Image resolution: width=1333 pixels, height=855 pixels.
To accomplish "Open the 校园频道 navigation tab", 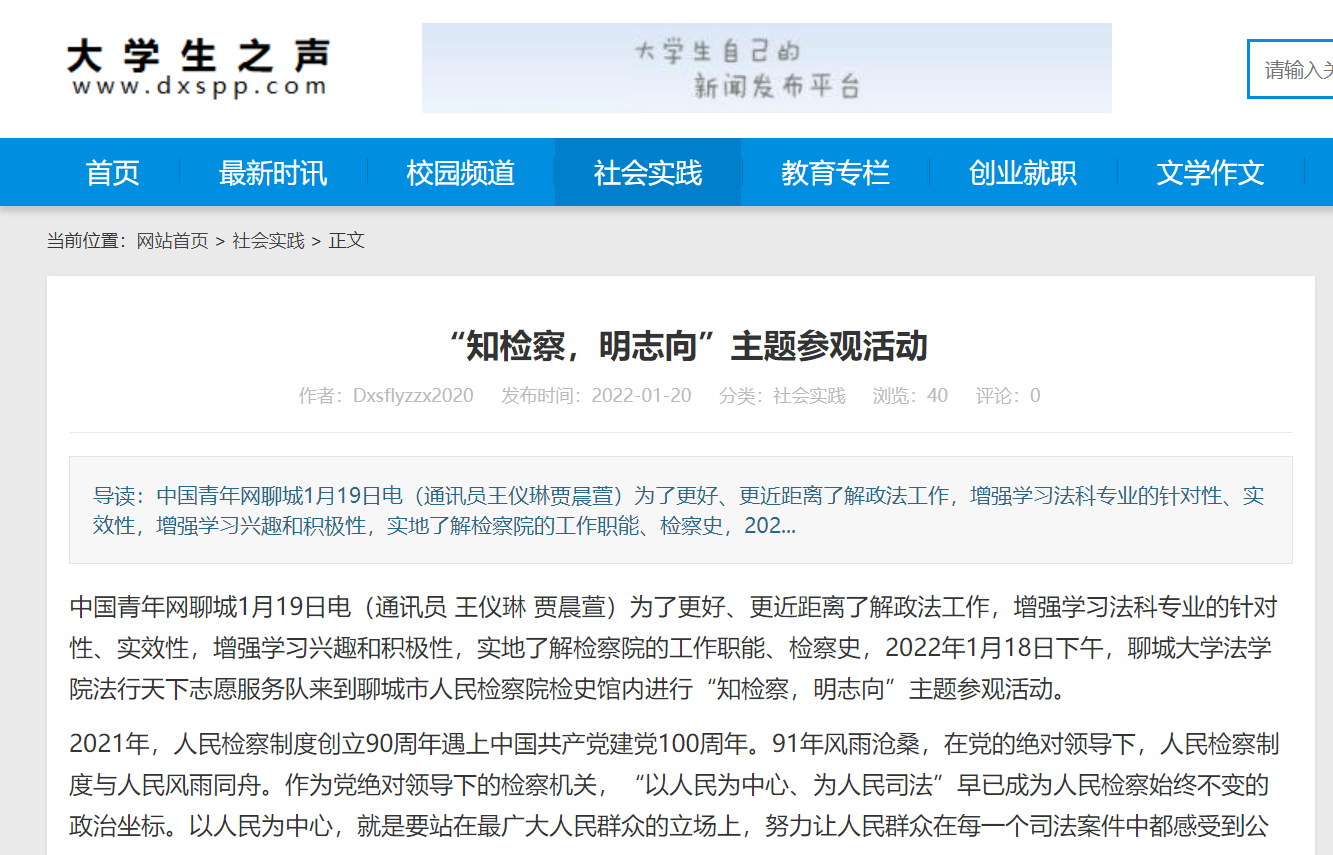I will tap(460, 173).
